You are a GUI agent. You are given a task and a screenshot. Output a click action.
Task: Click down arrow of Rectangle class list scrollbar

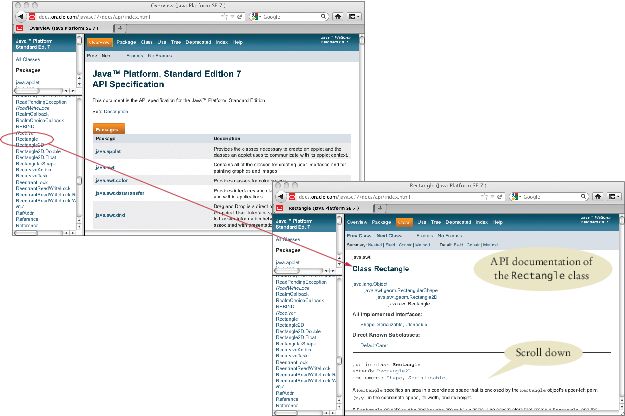pos(339,406)
